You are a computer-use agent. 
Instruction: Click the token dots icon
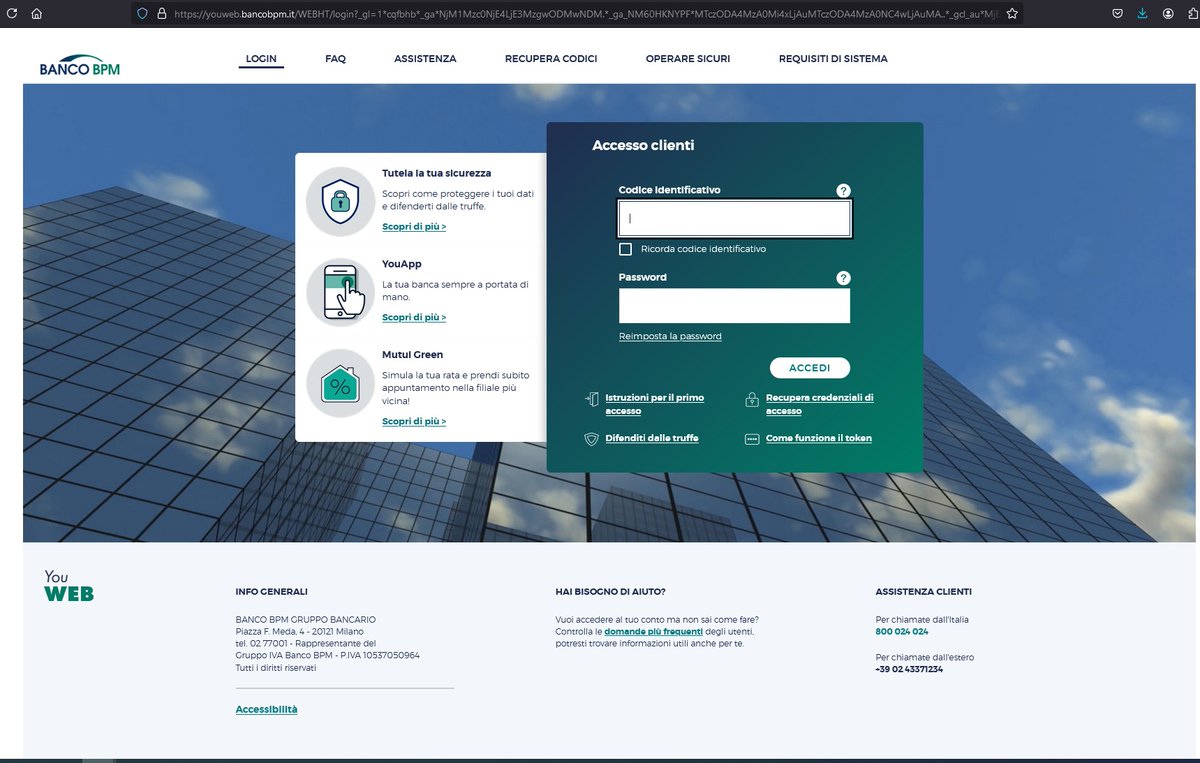(752, 439)
